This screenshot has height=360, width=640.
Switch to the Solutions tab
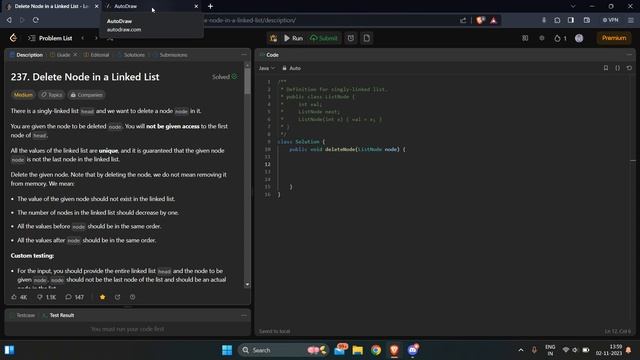131,55
